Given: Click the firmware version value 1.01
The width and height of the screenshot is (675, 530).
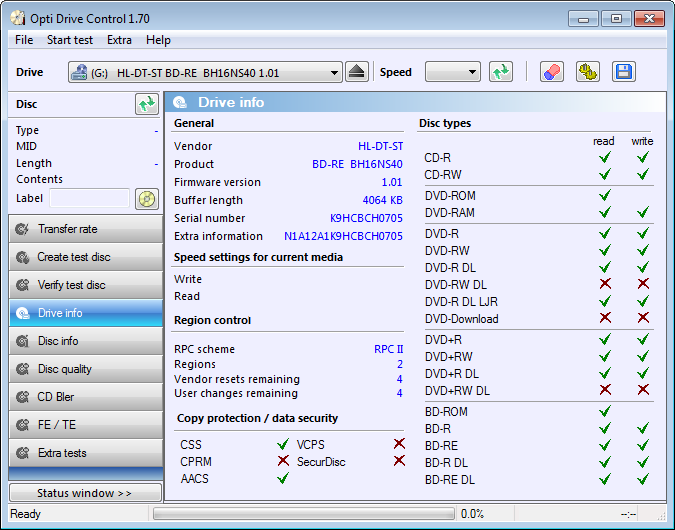Looking at the screenshot, I should [392, 182].
